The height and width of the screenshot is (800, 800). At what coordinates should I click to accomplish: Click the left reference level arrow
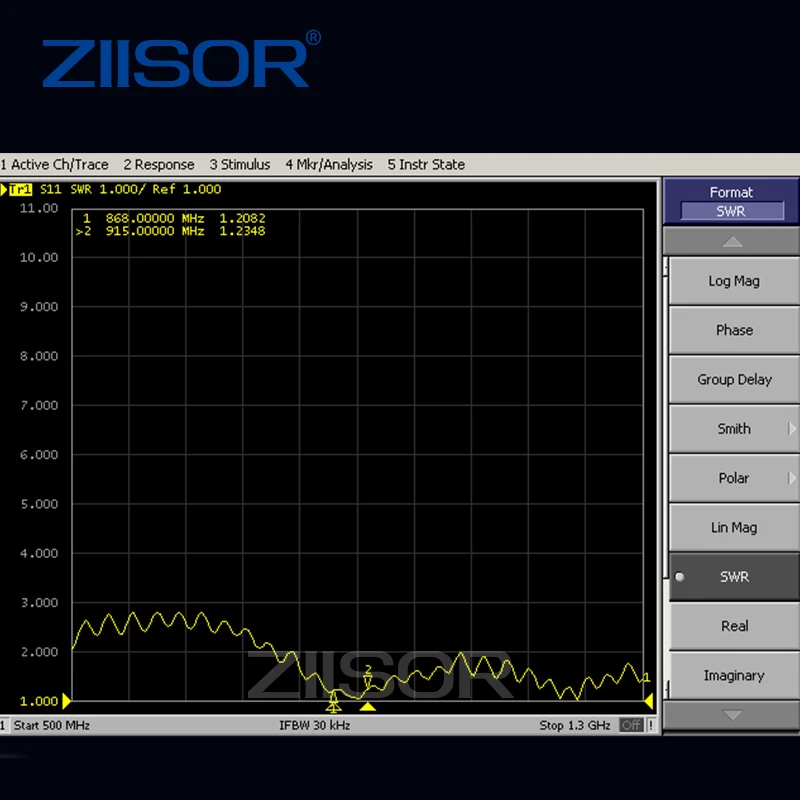[66, 701]
